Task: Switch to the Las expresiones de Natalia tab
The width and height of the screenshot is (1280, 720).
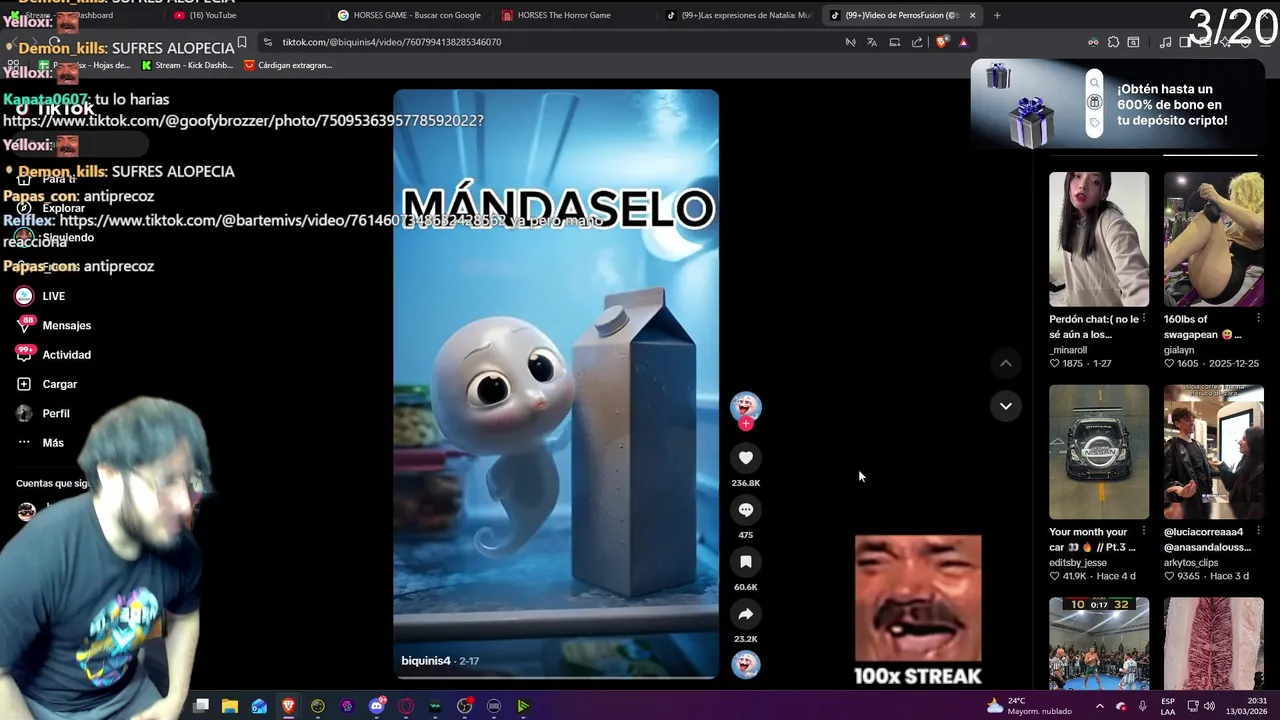Action: (738, 15)
